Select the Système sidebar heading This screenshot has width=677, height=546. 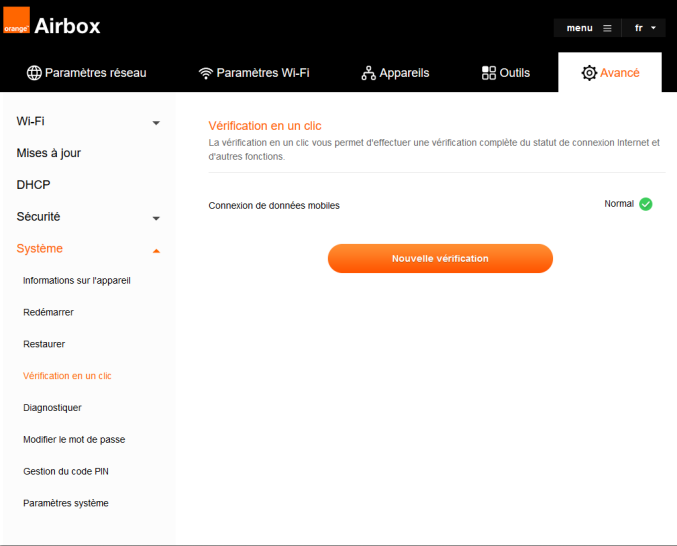pyautogui.click(x=39, y=248)
